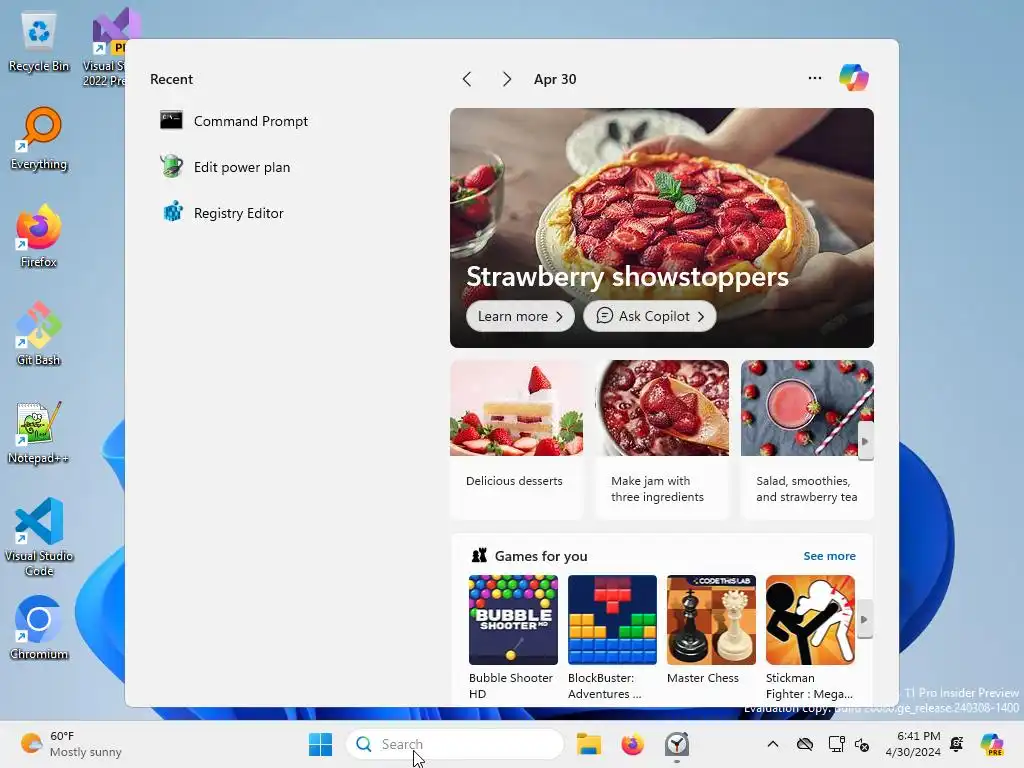Click Learn more on strawberry banner

tap(520, 316)
